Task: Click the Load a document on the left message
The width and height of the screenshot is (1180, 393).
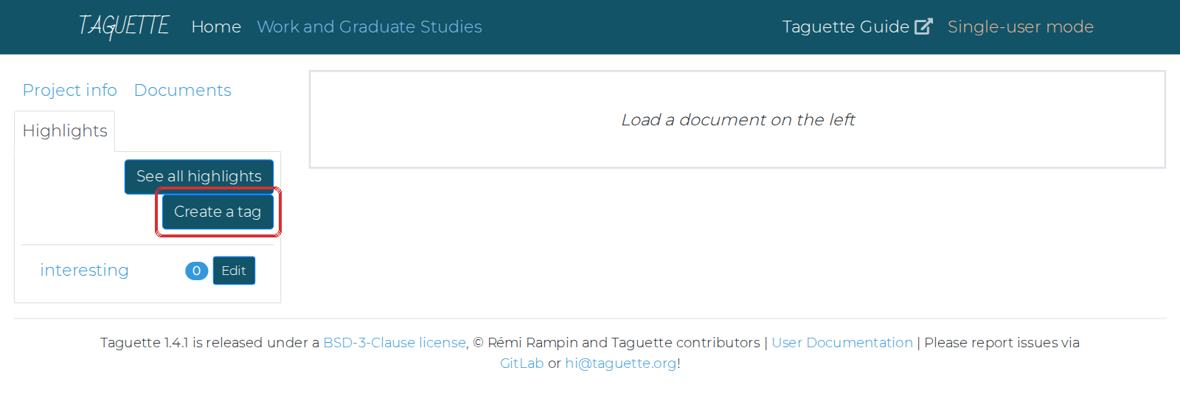Action: pyautogui.click(x=738, y=120)
